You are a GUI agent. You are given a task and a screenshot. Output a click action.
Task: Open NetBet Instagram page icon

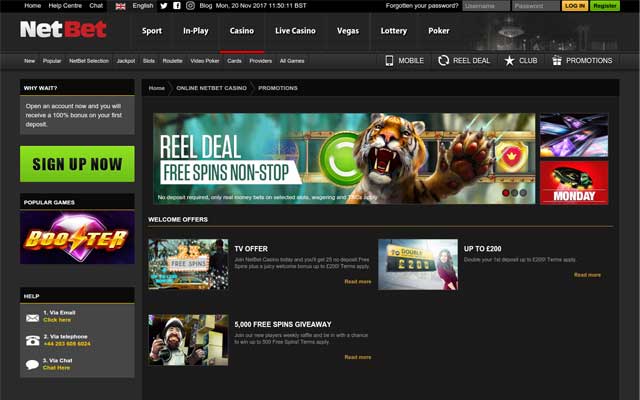pyautogui.click(x=190, y=6)
